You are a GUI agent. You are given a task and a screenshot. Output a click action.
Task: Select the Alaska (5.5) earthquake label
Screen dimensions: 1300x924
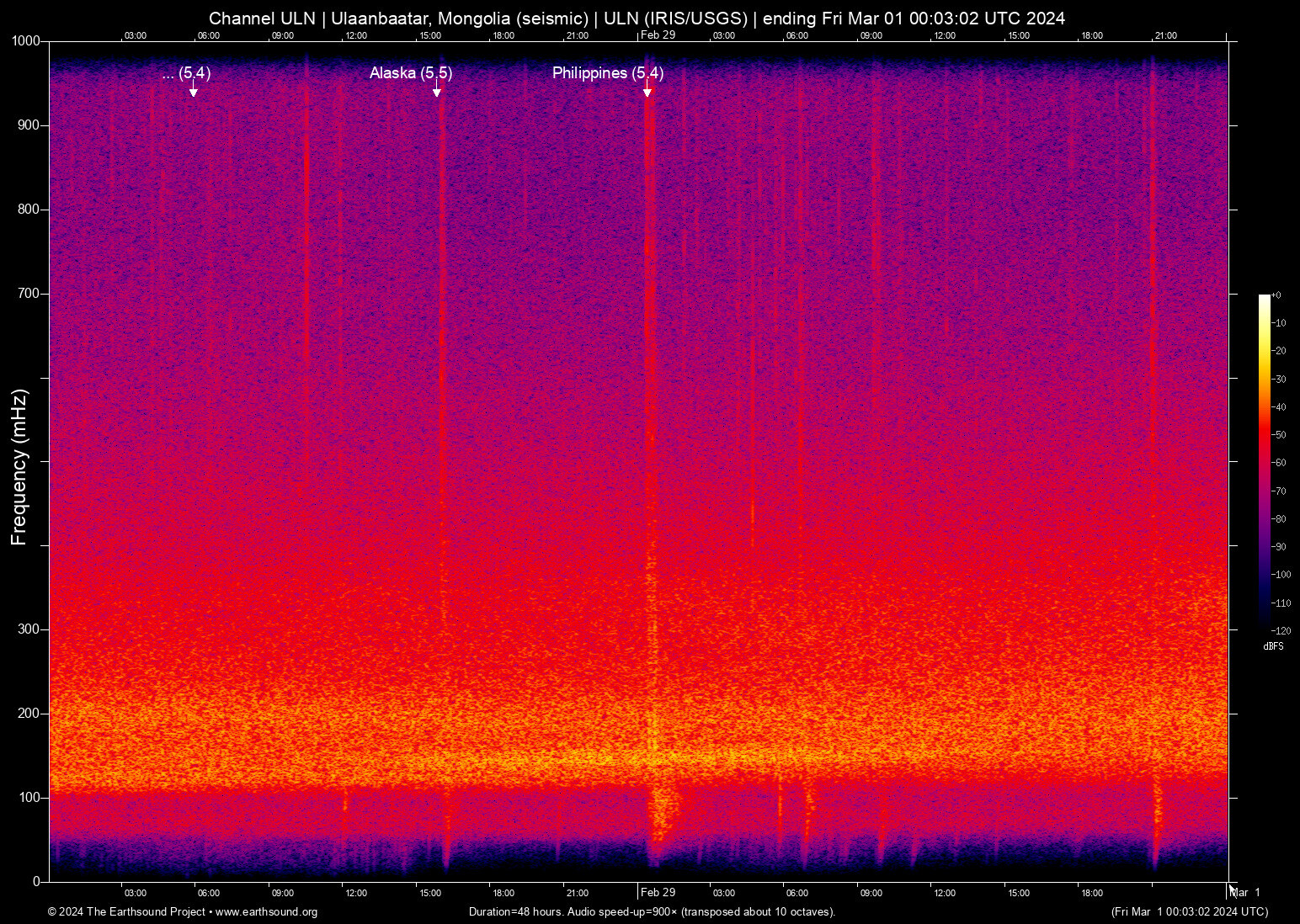[411, 73]
